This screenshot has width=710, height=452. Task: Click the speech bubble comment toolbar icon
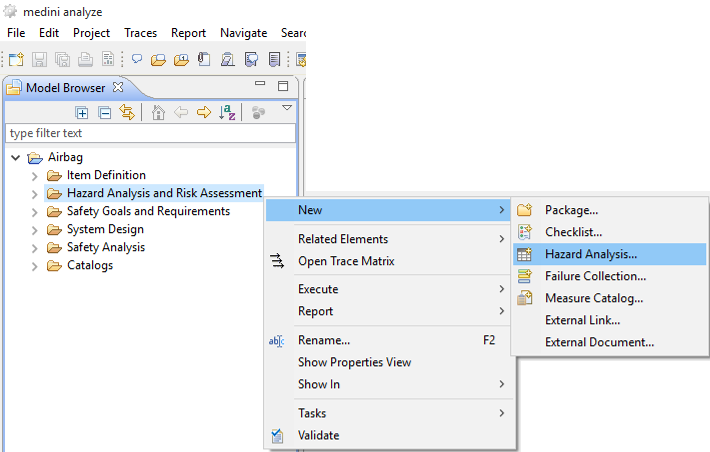click(137, 60)
